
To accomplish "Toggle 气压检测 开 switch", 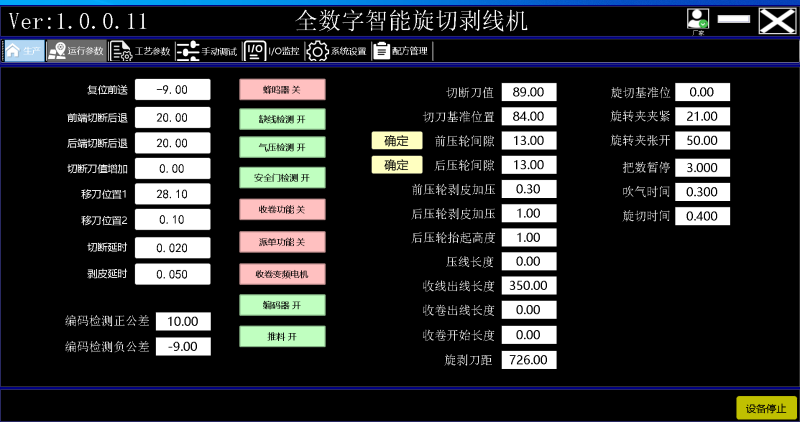I will [282, 147].
